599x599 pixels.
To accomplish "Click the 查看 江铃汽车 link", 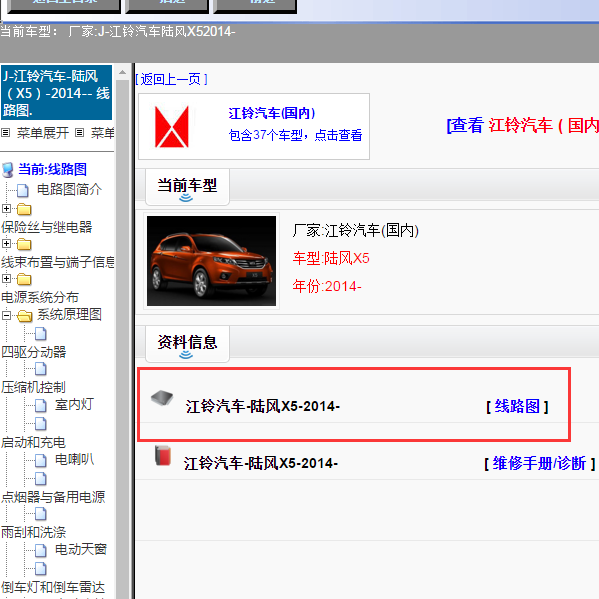I will 523,125.
